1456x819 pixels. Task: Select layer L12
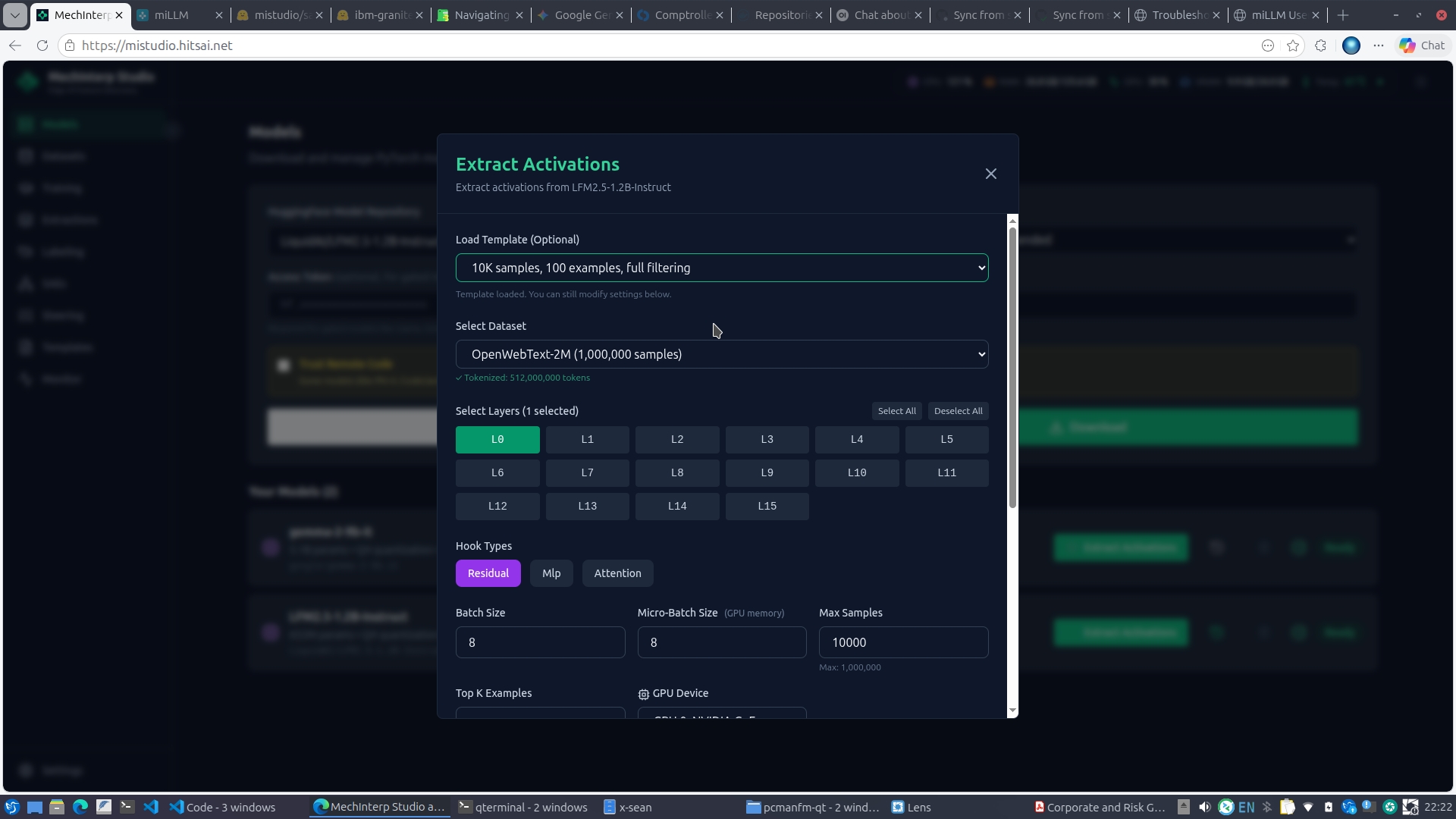click(x=497, y=507)
